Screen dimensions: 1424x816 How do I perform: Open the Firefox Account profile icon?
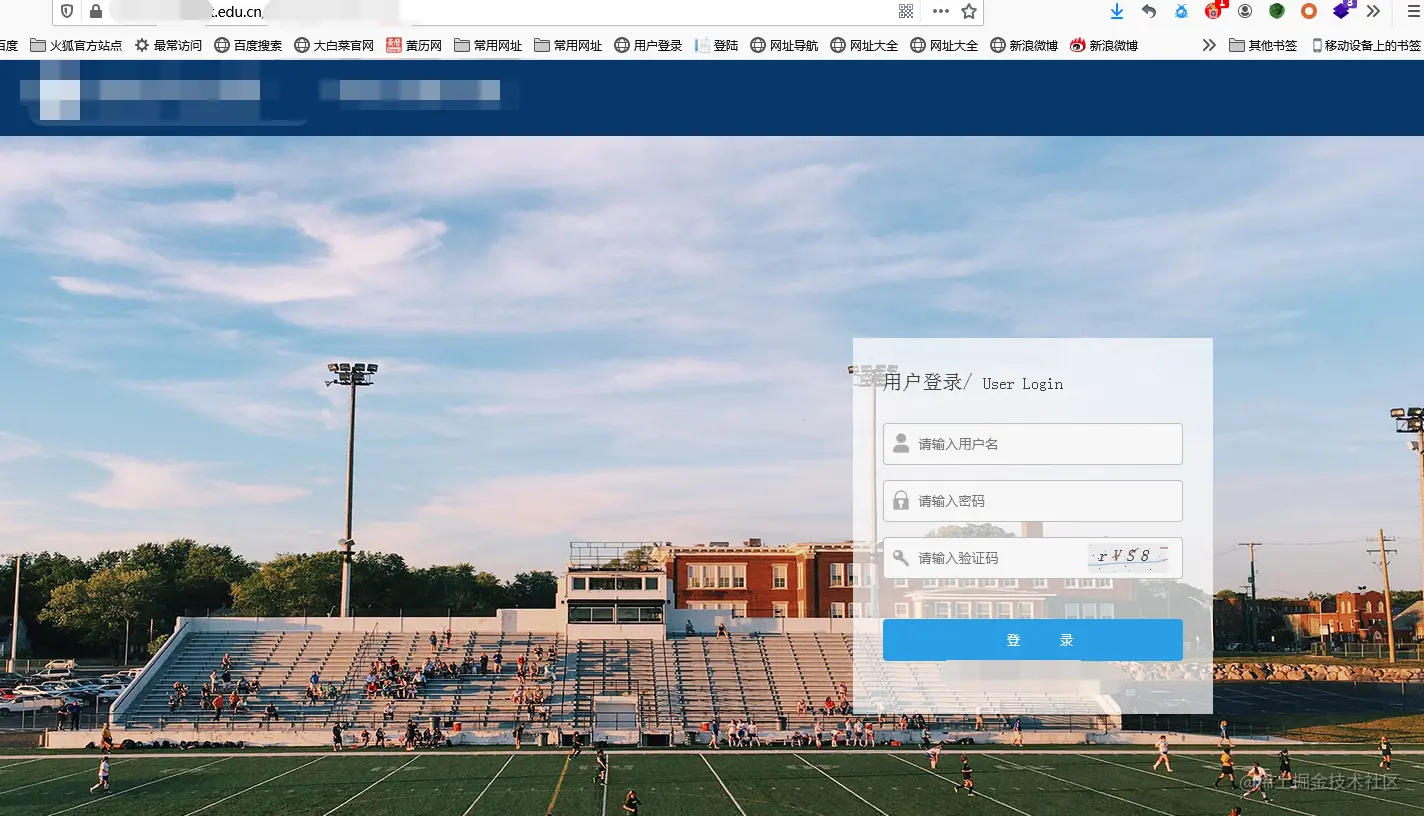(x=1245, y=12)
